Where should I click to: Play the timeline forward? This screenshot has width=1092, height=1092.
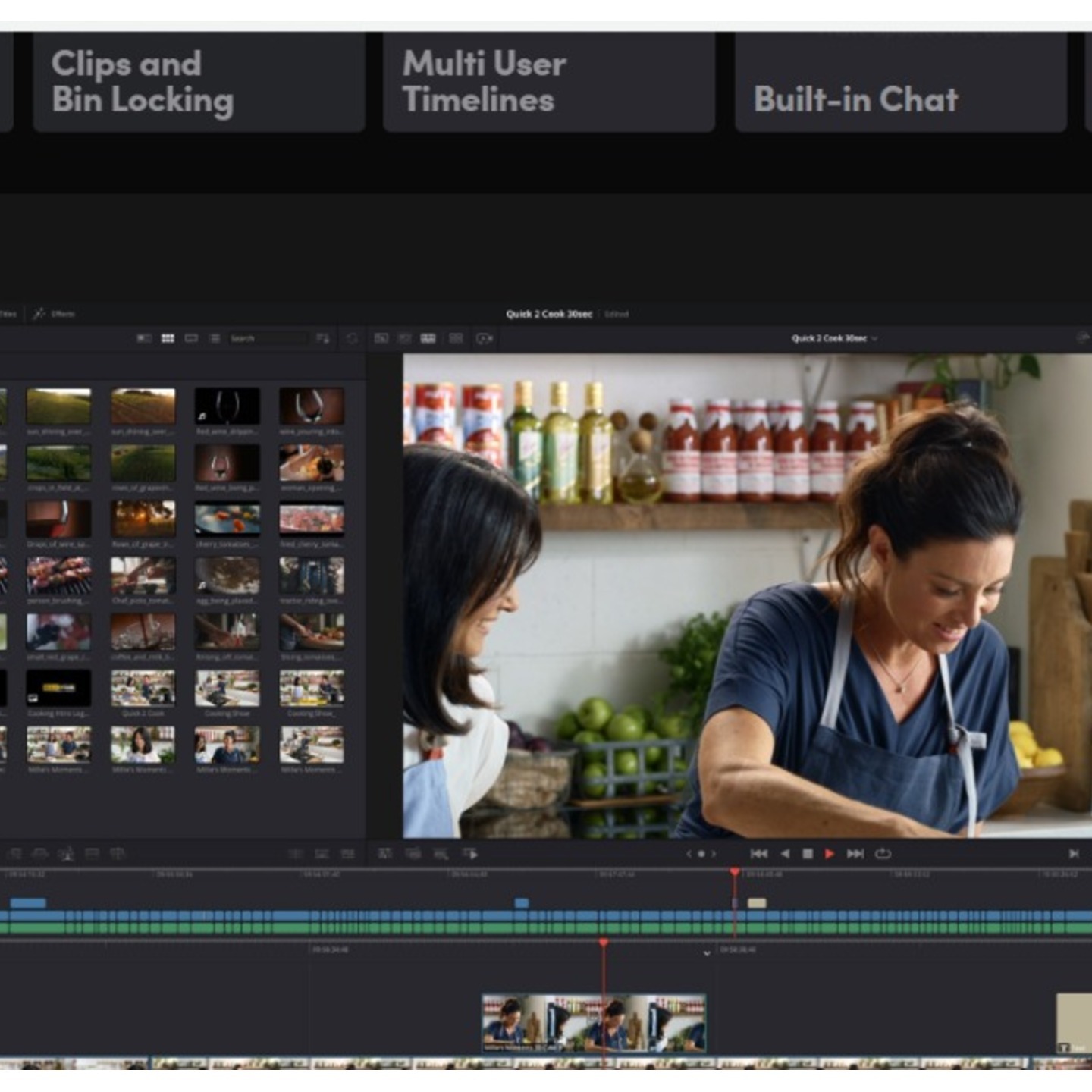click(x=830, y=854)
